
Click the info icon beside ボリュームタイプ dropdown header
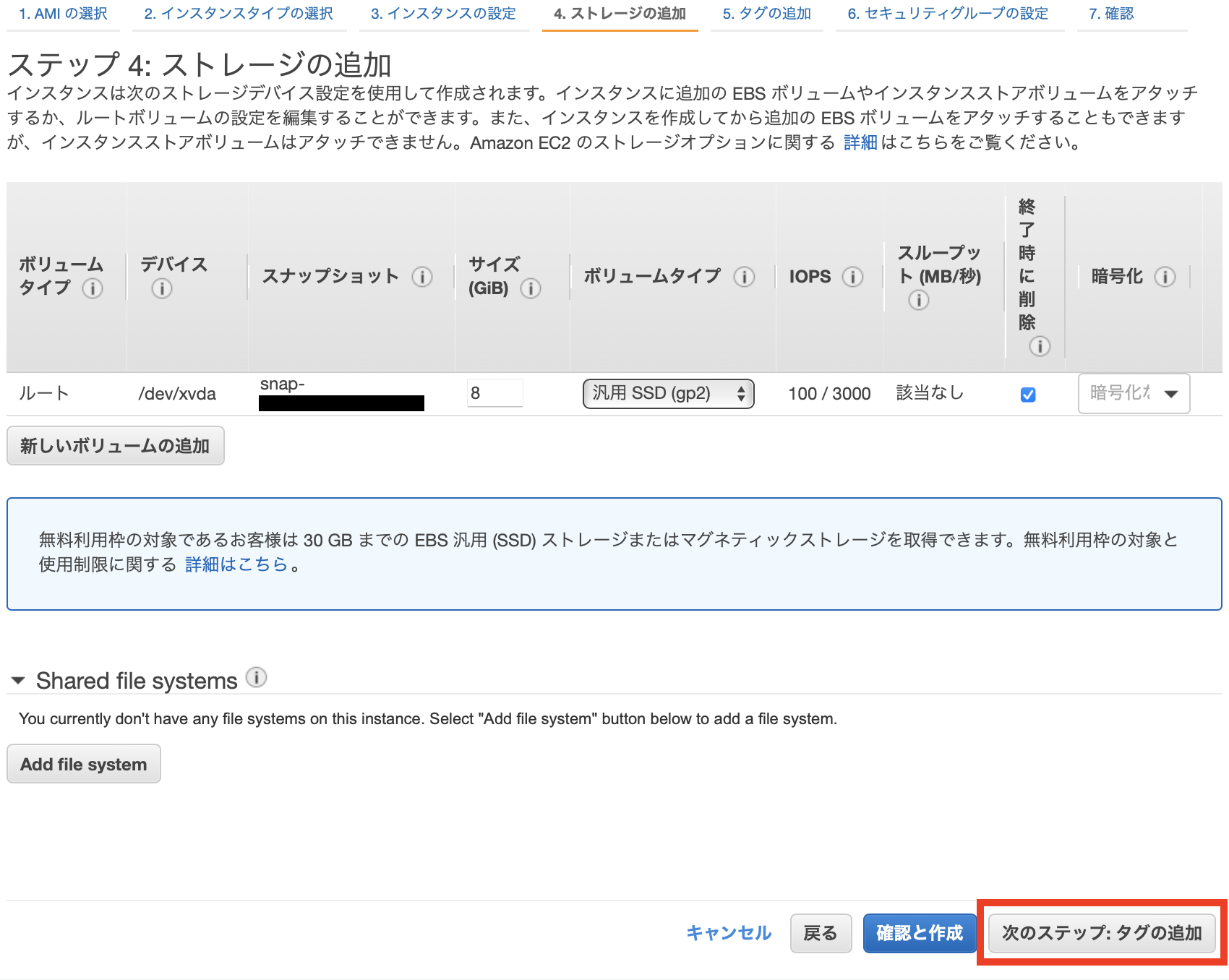coord(744,276)
